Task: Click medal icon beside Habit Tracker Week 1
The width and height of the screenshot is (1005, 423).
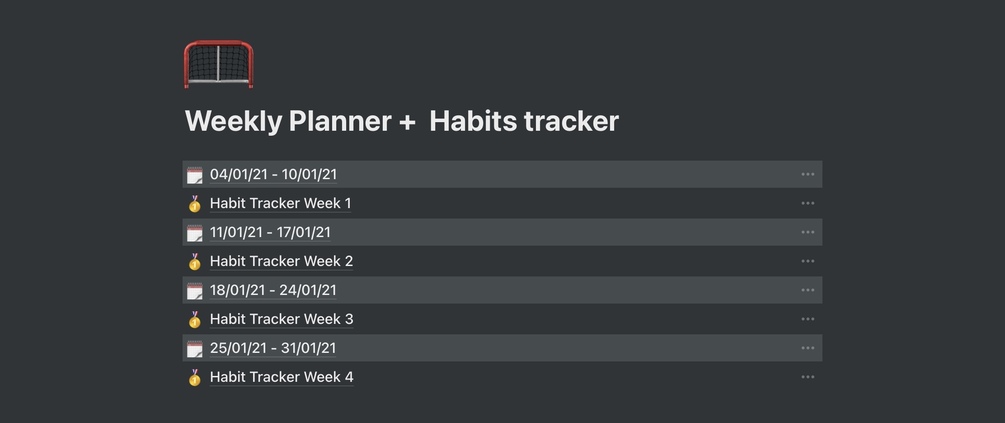Action: coord(195,204)
